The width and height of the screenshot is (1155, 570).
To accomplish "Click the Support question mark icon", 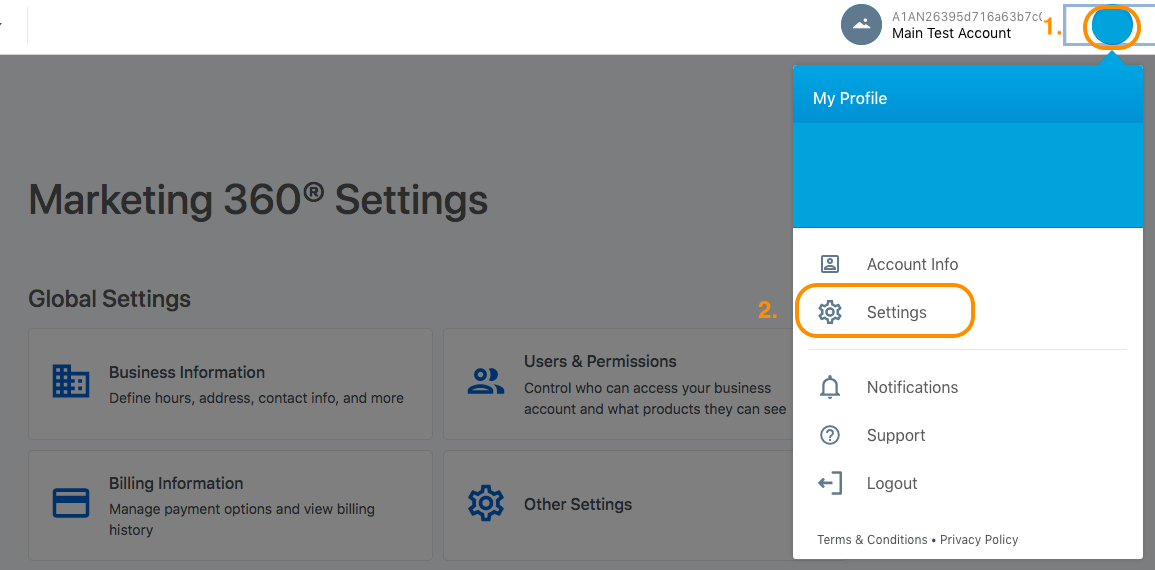I will (830, 435).
